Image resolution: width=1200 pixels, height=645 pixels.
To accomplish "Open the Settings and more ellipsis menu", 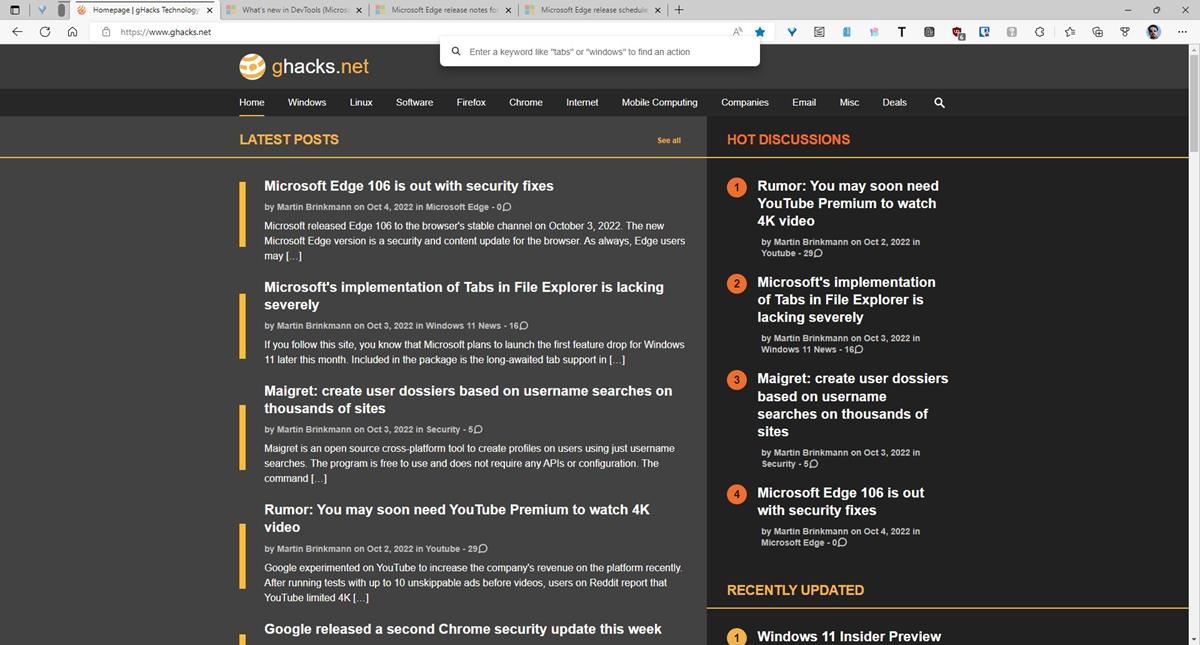I will coord(1182,31).
